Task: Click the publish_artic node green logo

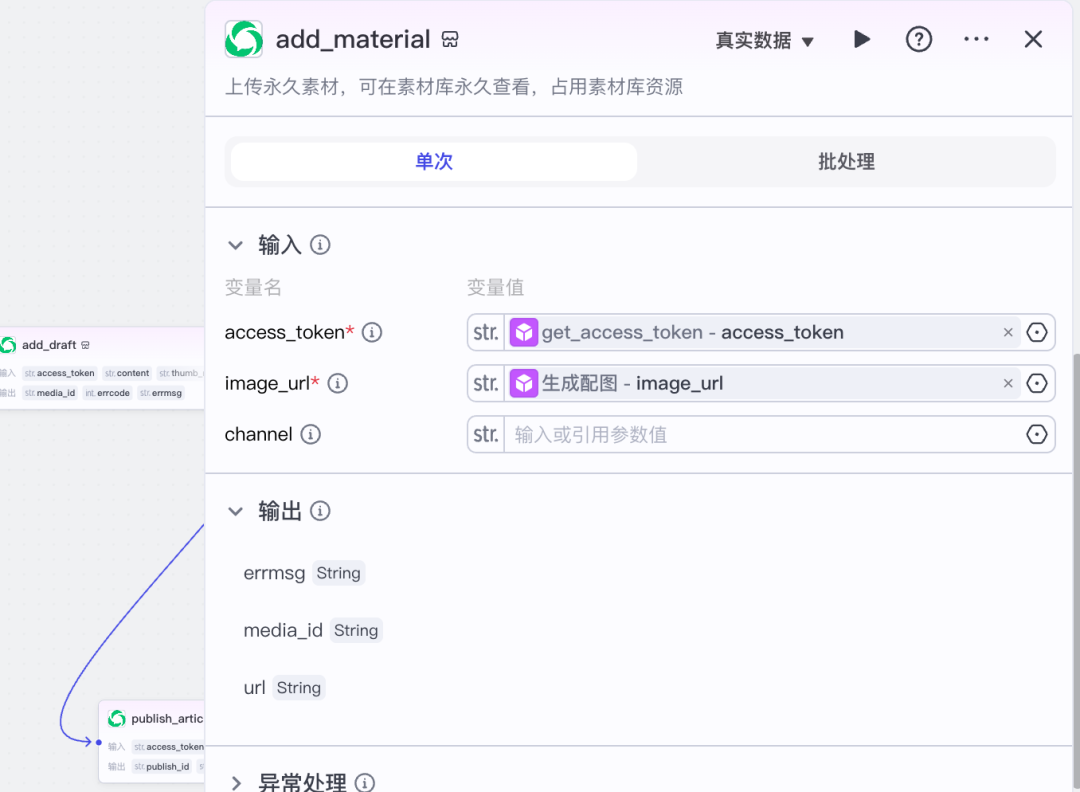Action: (x=117, y=718)
